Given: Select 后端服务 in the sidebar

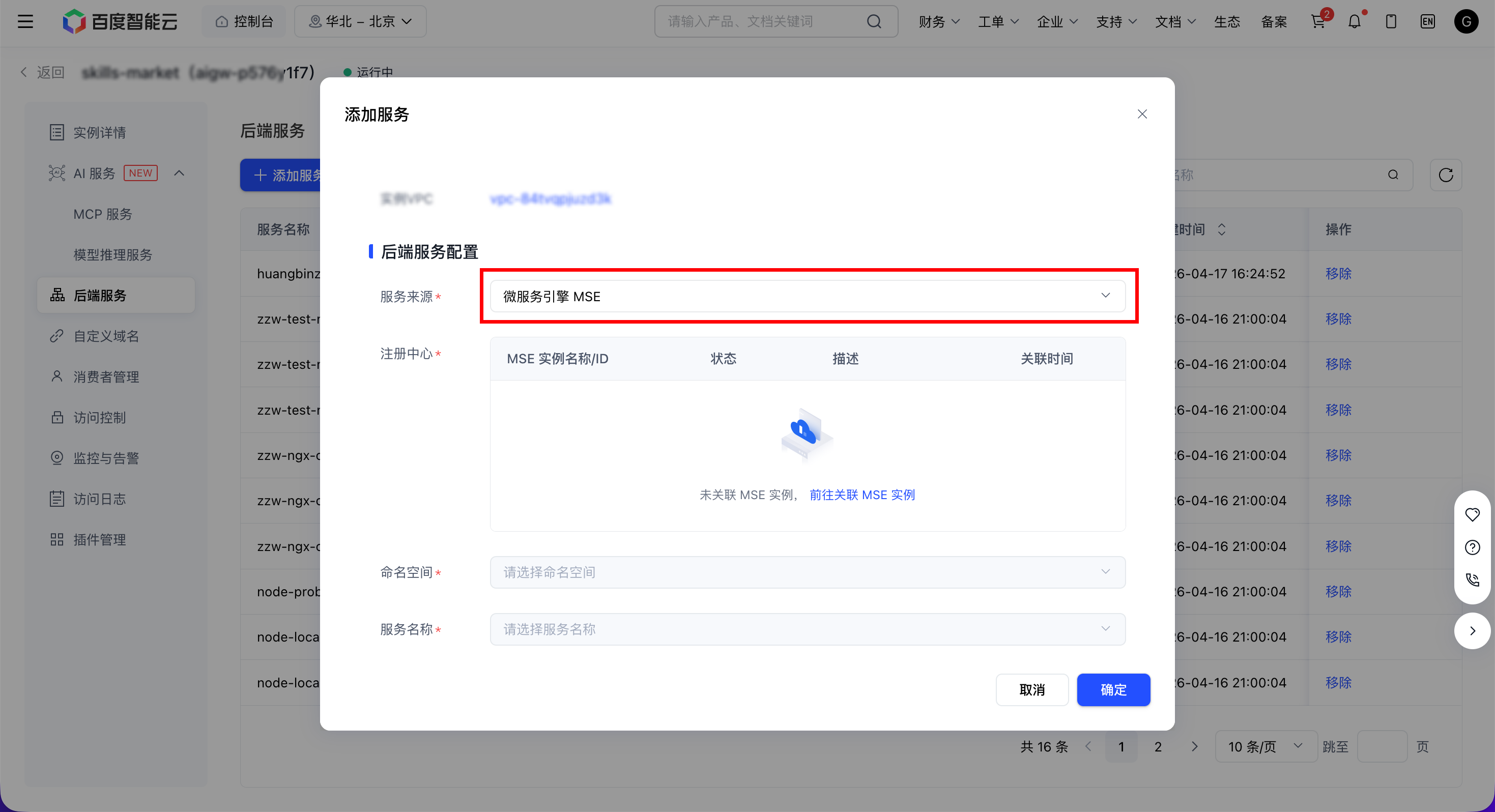Looking at the screenshot, I should click(x=116, y=296).
